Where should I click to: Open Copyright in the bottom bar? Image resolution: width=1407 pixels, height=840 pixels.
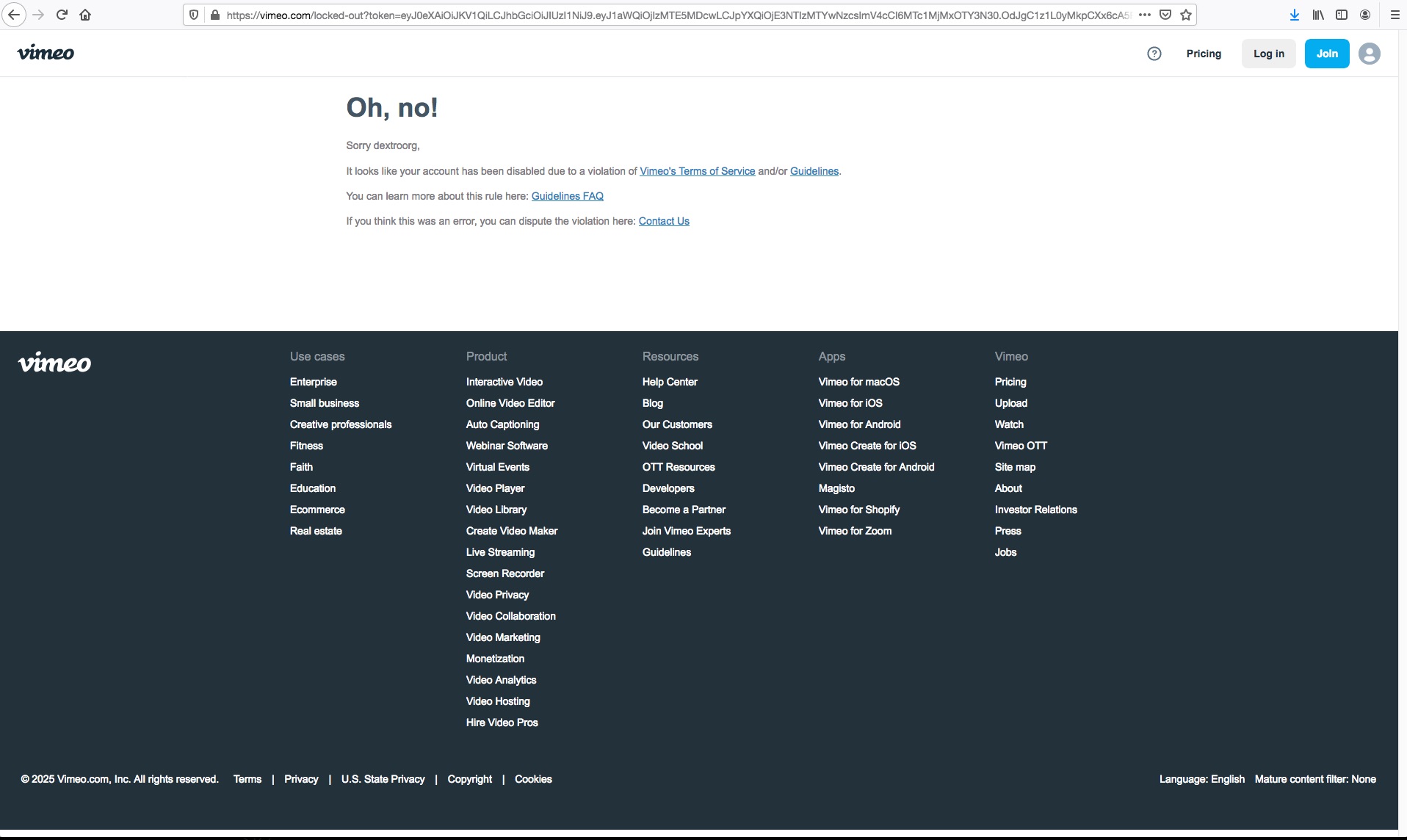pyautogui.click(x=470, y=779)
